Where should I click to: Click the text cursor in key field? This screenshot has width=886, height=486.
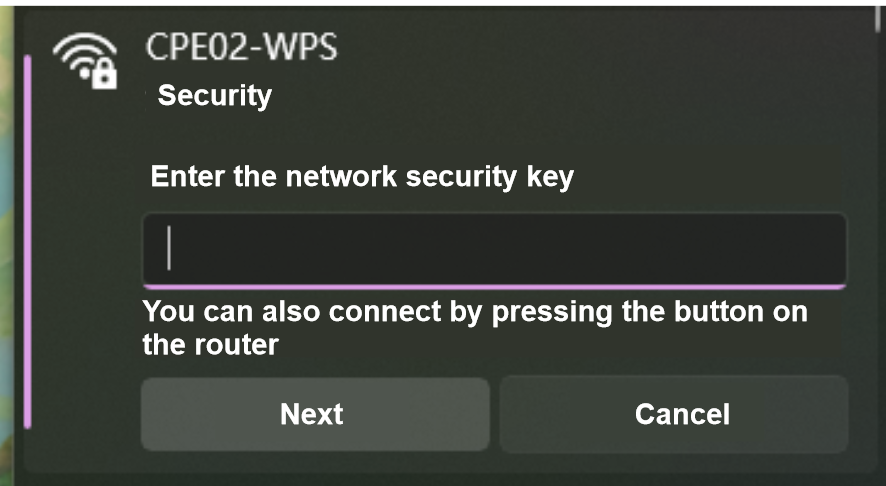point(169,248)
